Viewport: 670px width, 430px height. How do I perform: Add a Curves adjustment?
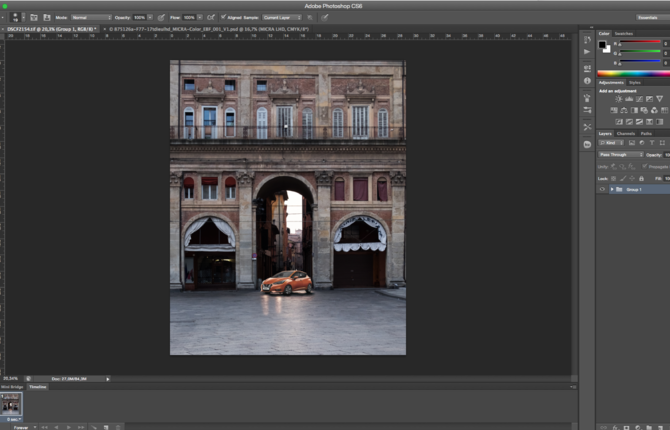point(639,99)
